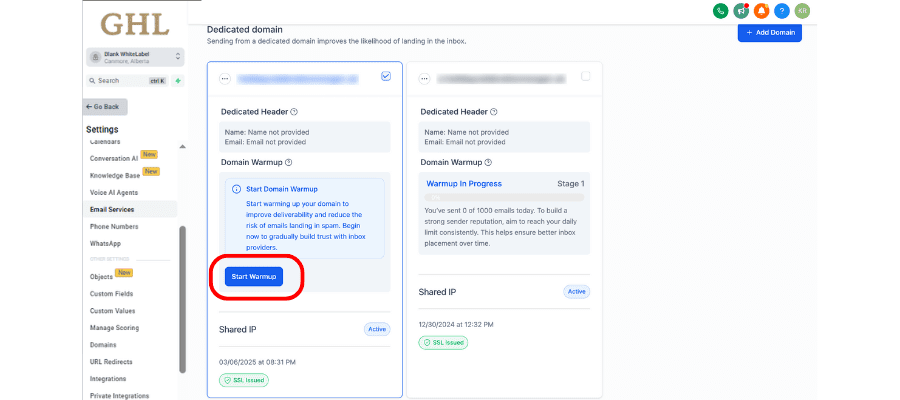Click the warmup progress bar
Viewport: 900px width, 400px height.
[x=505, y=197]
